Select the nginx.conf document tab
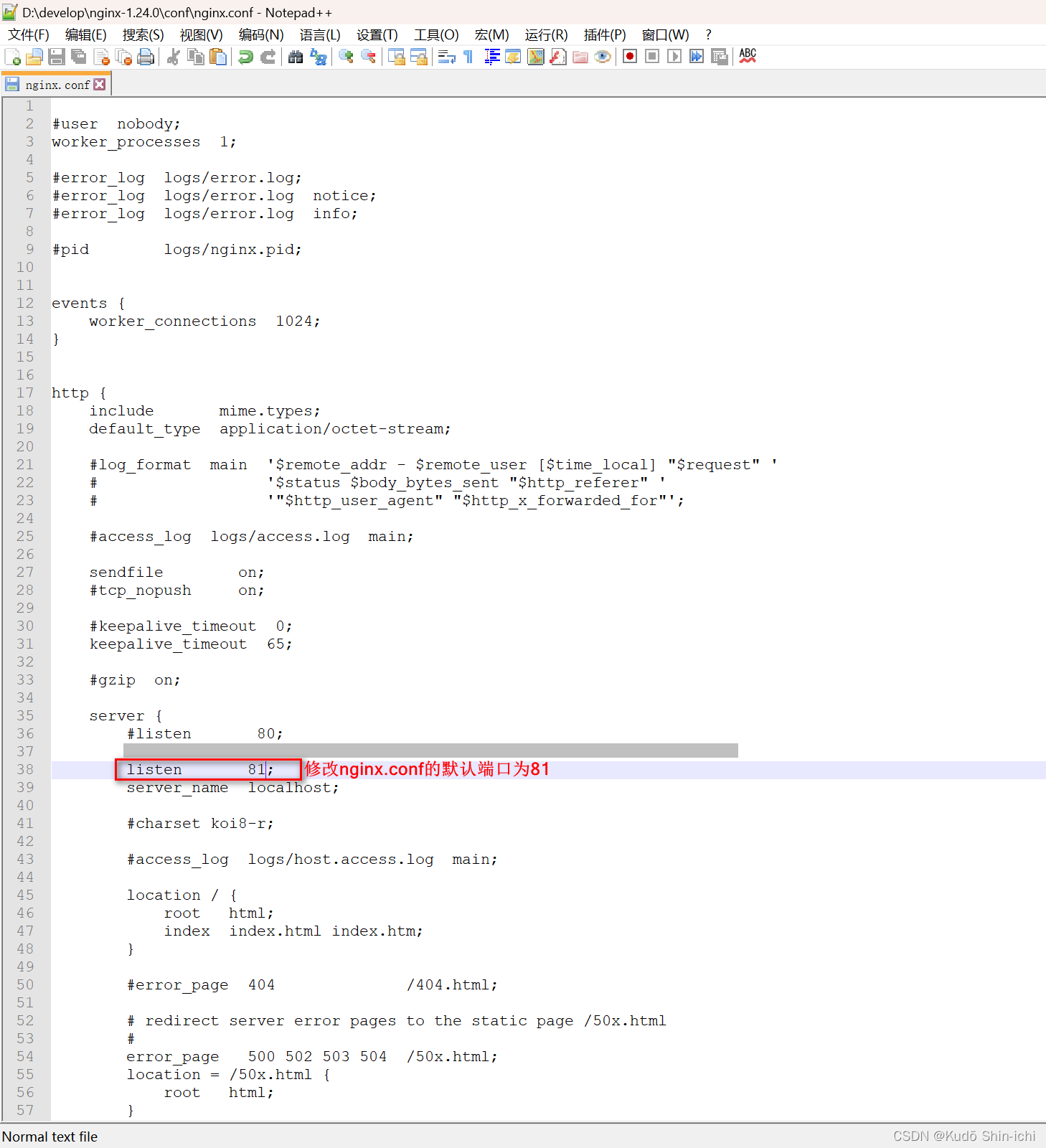1046x1148 pixels. 57,85
